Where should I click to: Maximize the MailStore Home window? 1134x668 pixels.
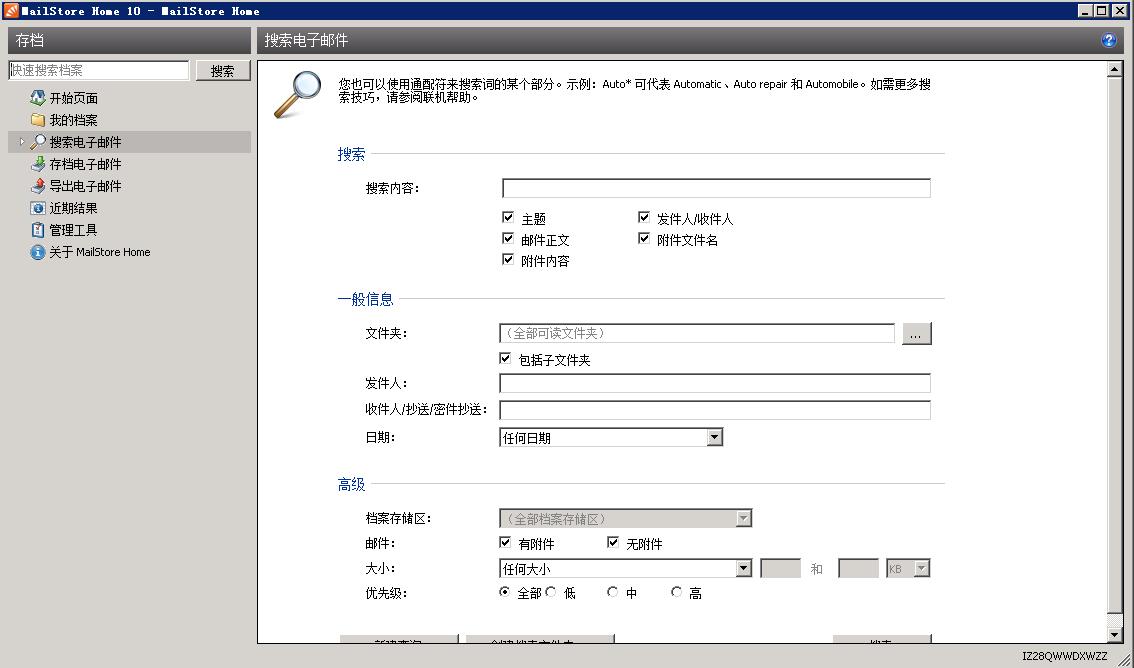tap(1101, 10)
